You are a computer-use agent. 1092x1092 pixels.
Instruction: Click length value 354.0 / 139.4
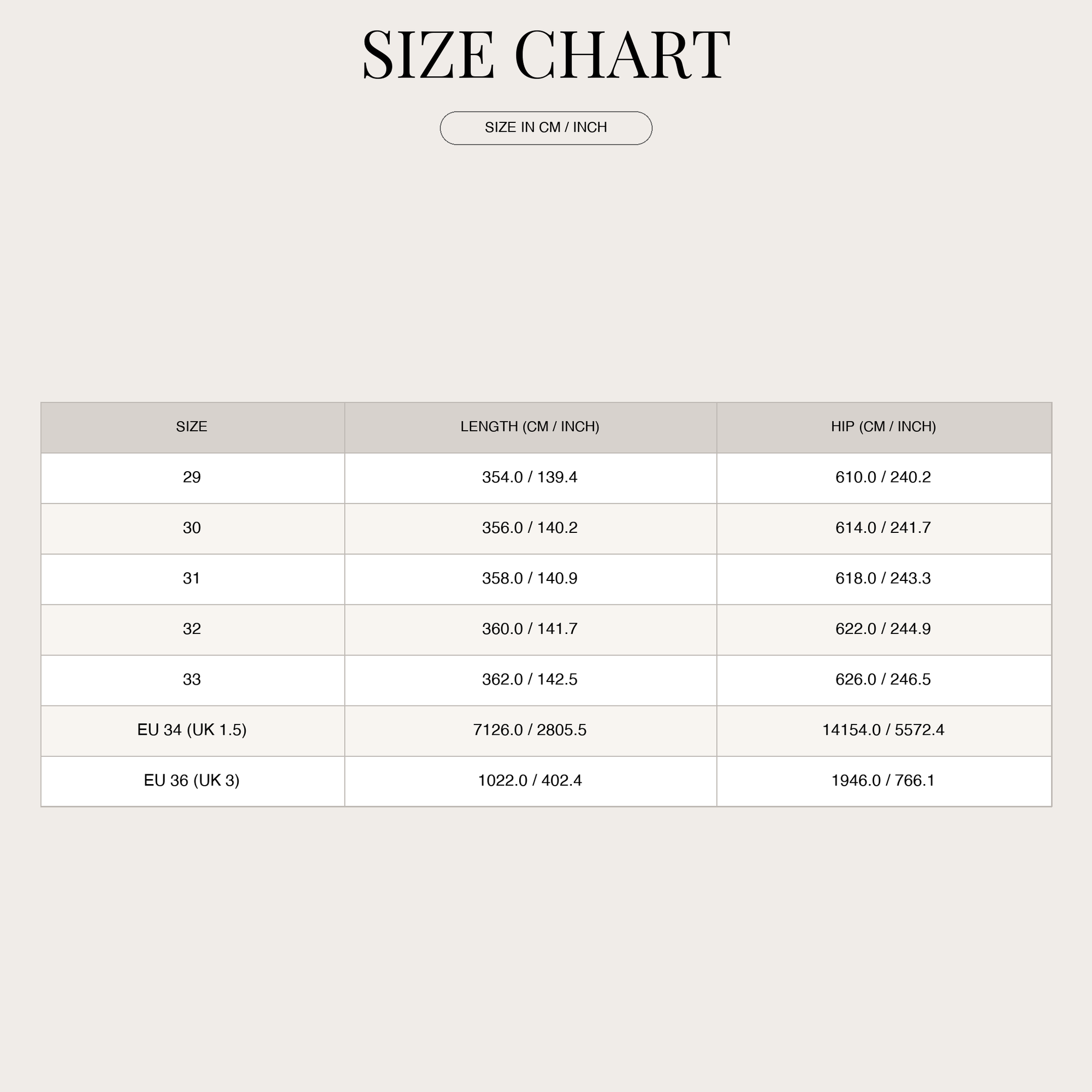(x=530, y=477)
